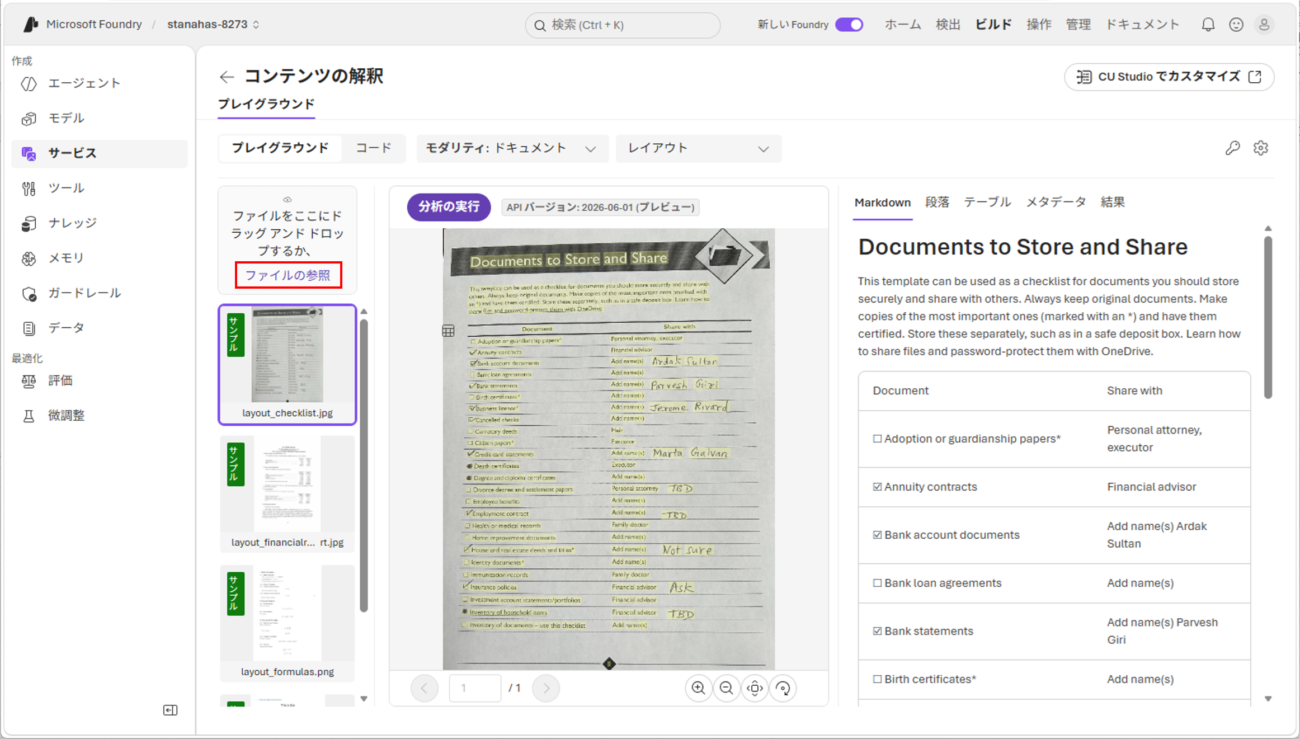Collapse the left sidebar panel
This screenshot has height=739, width=1300.
point(170,710)
